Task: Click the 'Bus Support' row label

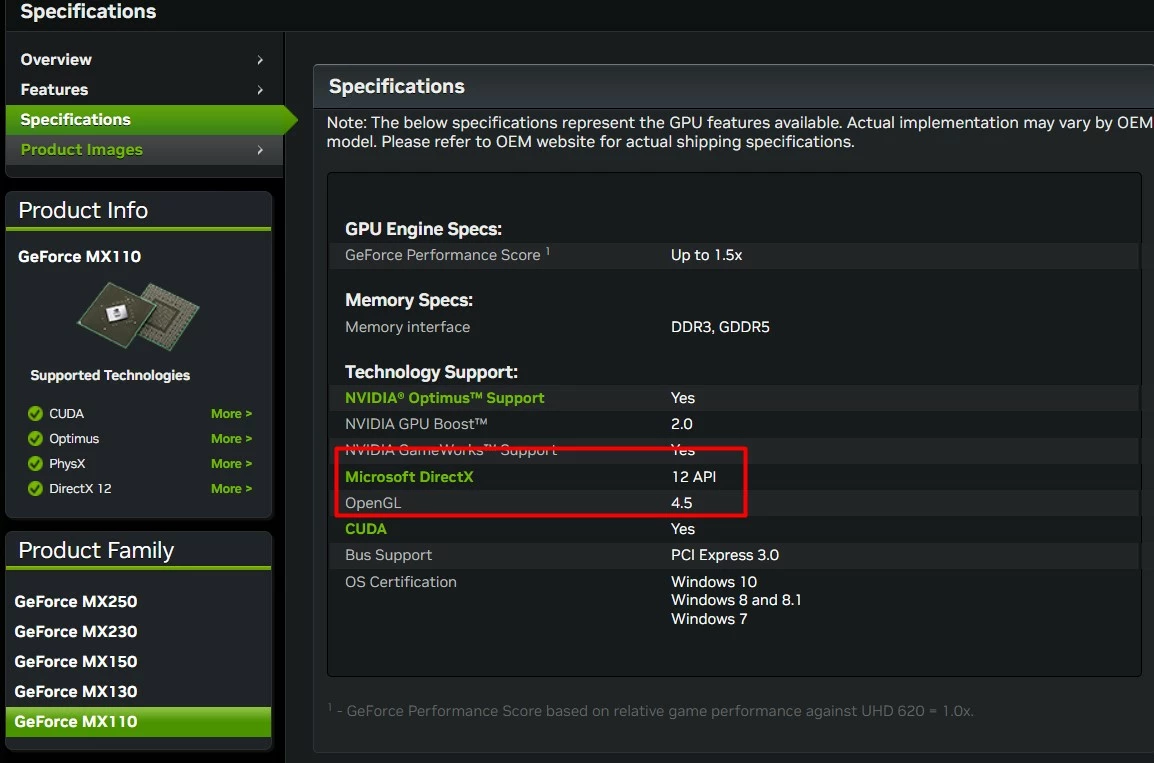Action: [389, 556]
